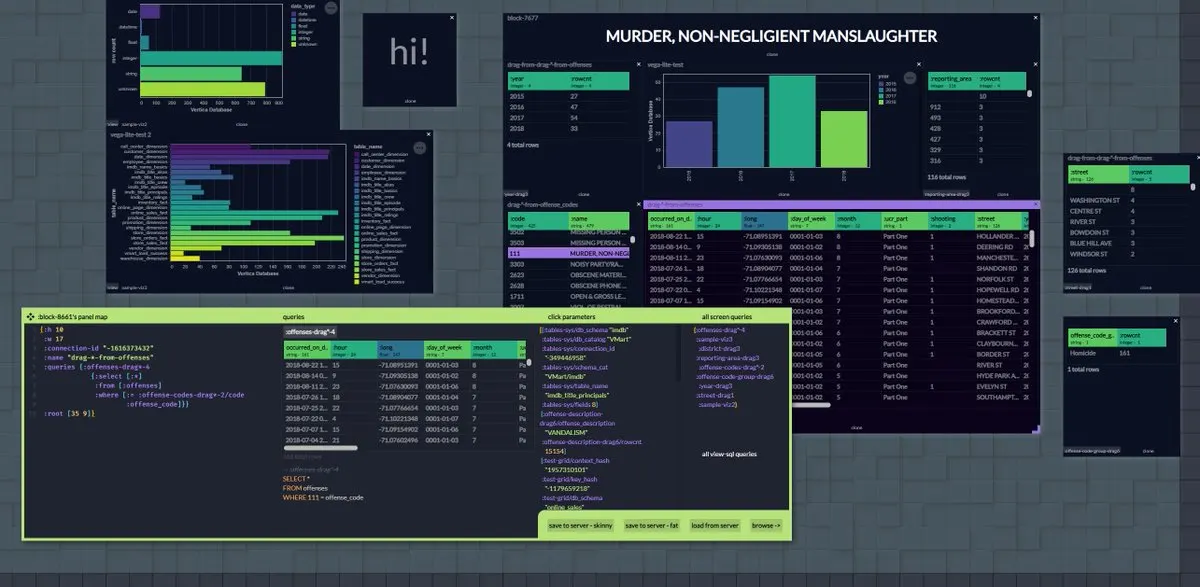Open the vega-lite-test 2 chart options menu
1200x587 pixels.
tap(419, 147)
